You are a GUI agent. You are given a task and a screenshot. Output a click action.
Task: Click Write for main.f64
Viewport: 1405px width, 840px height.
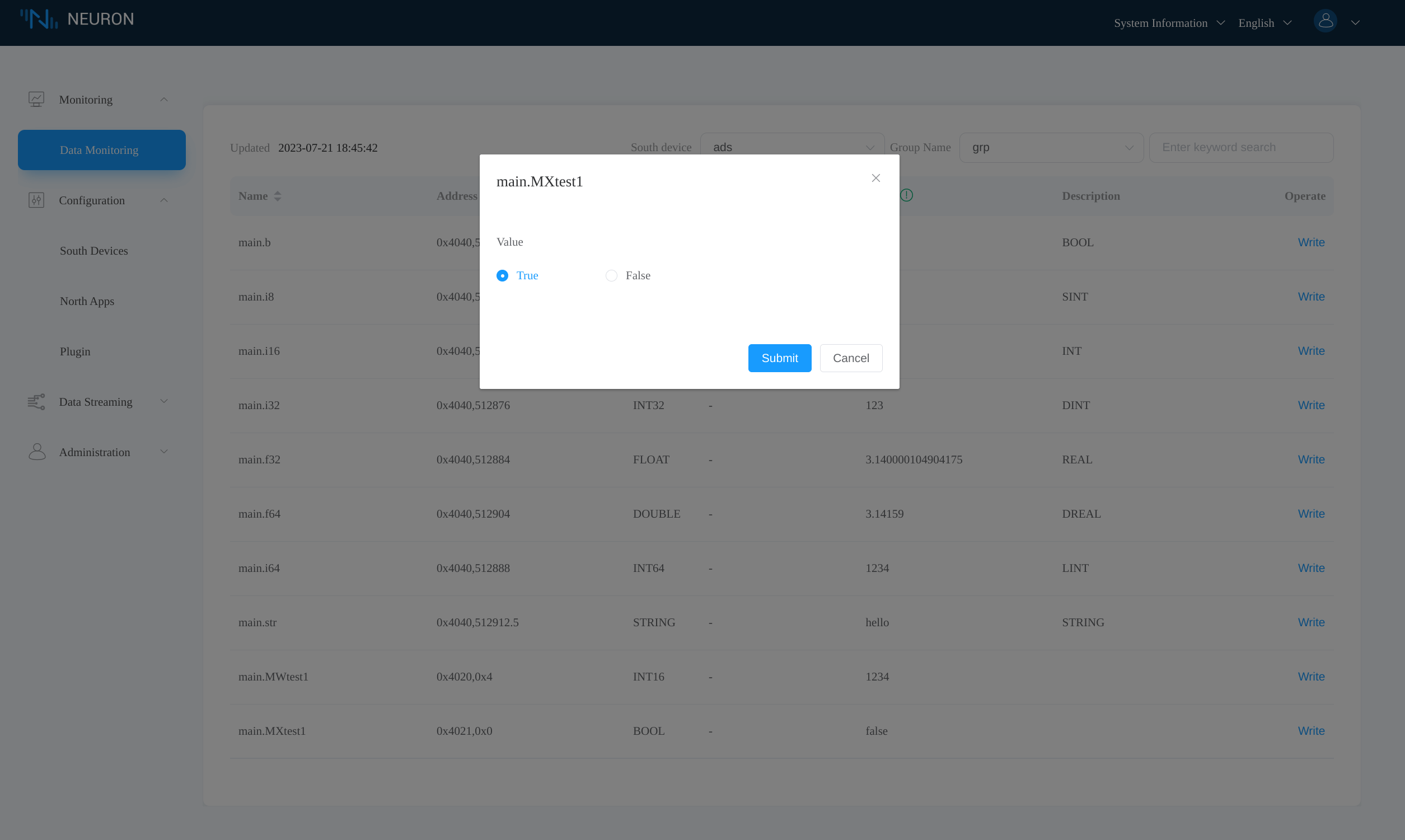(x=1311, y=513)
